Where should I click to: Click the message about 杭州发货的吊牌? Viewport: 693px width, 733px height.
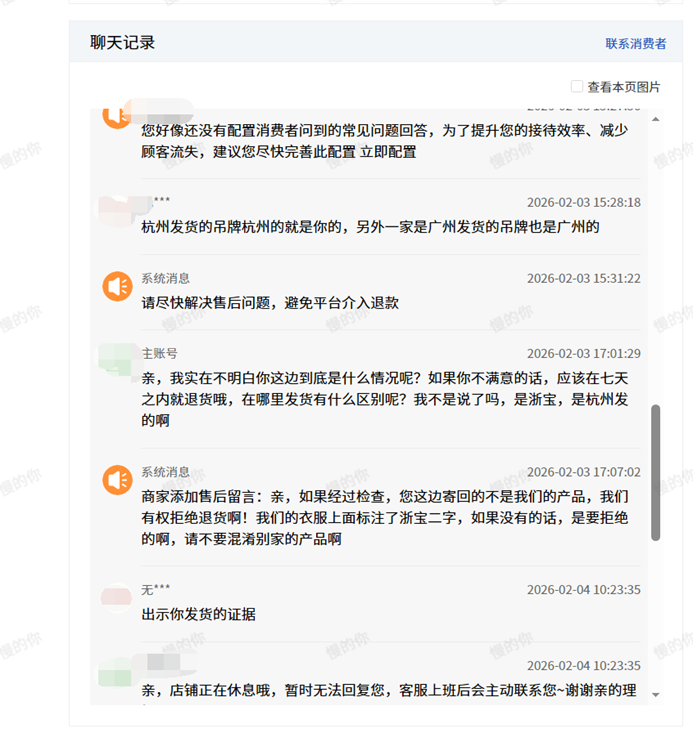click(x=370, y=227)
